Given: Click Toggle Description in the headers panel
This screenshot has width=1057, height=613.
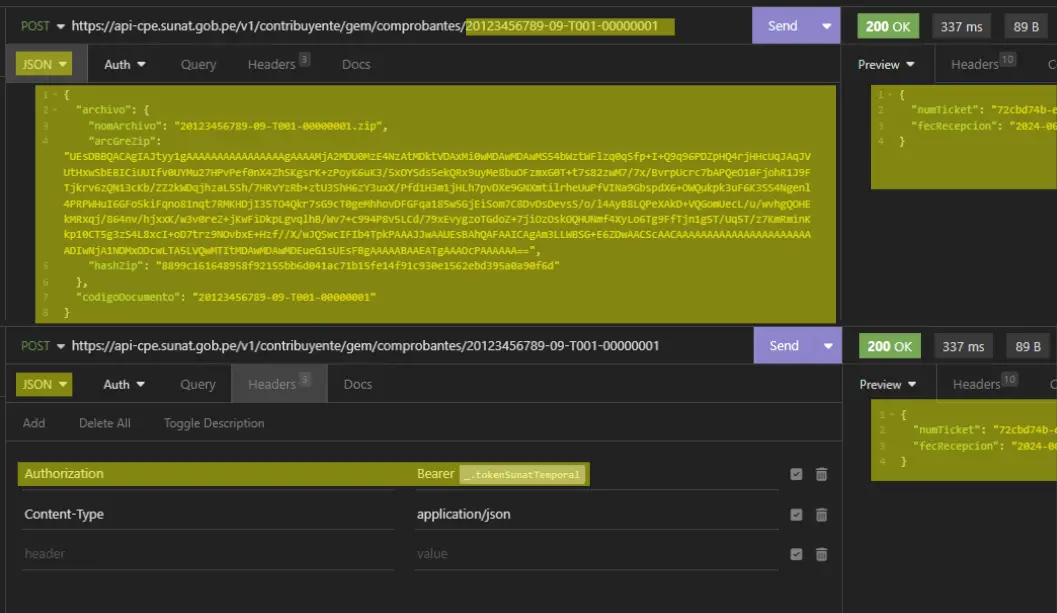Looking at the screenshot, I should (214, 423).
